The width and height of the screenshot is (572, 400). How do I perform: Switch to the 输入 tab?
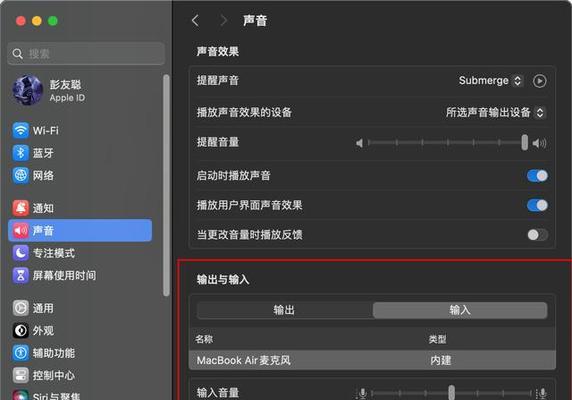(460, 310)
